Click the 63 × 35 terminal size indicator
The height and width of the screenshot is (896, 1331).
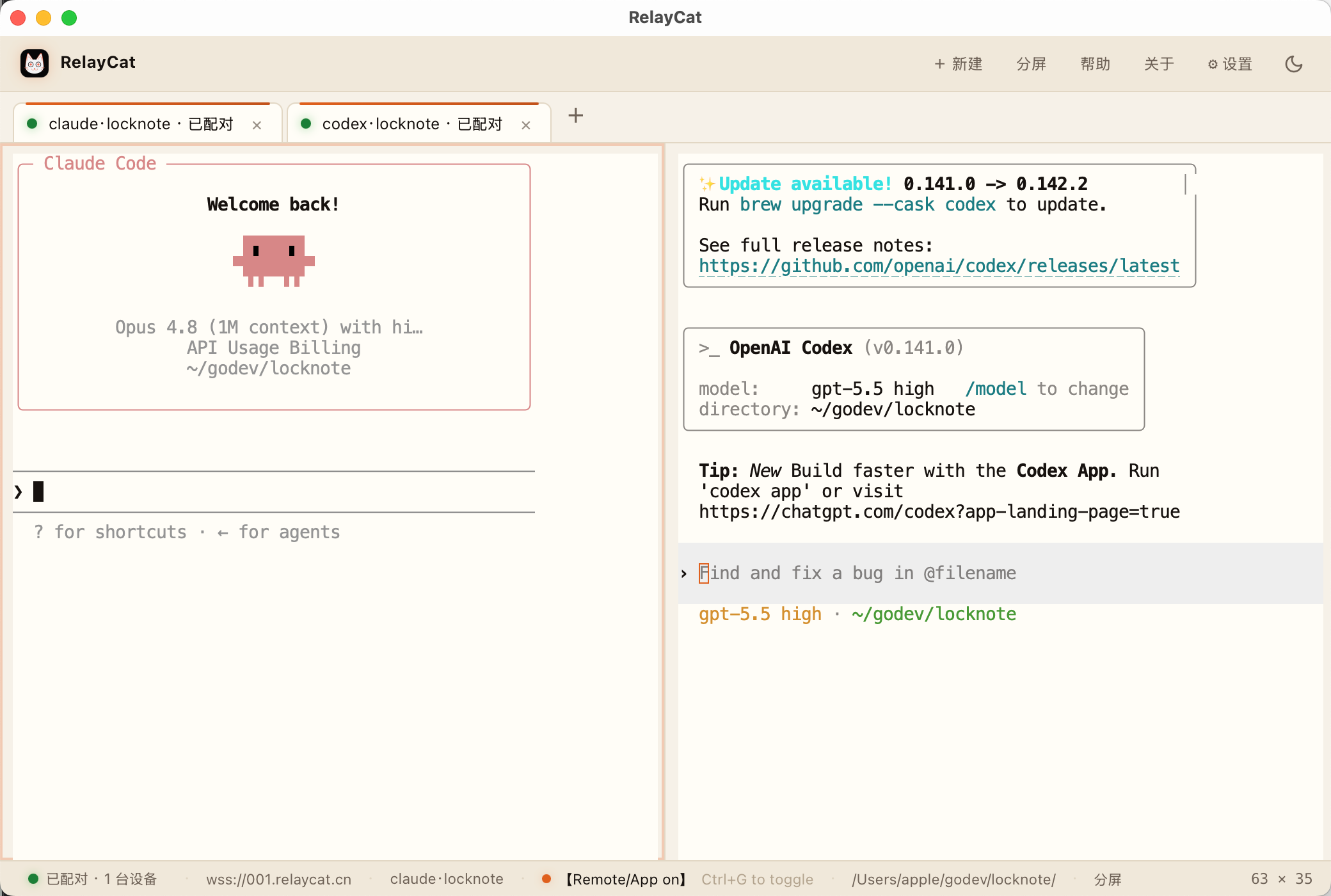[1282, 879]
